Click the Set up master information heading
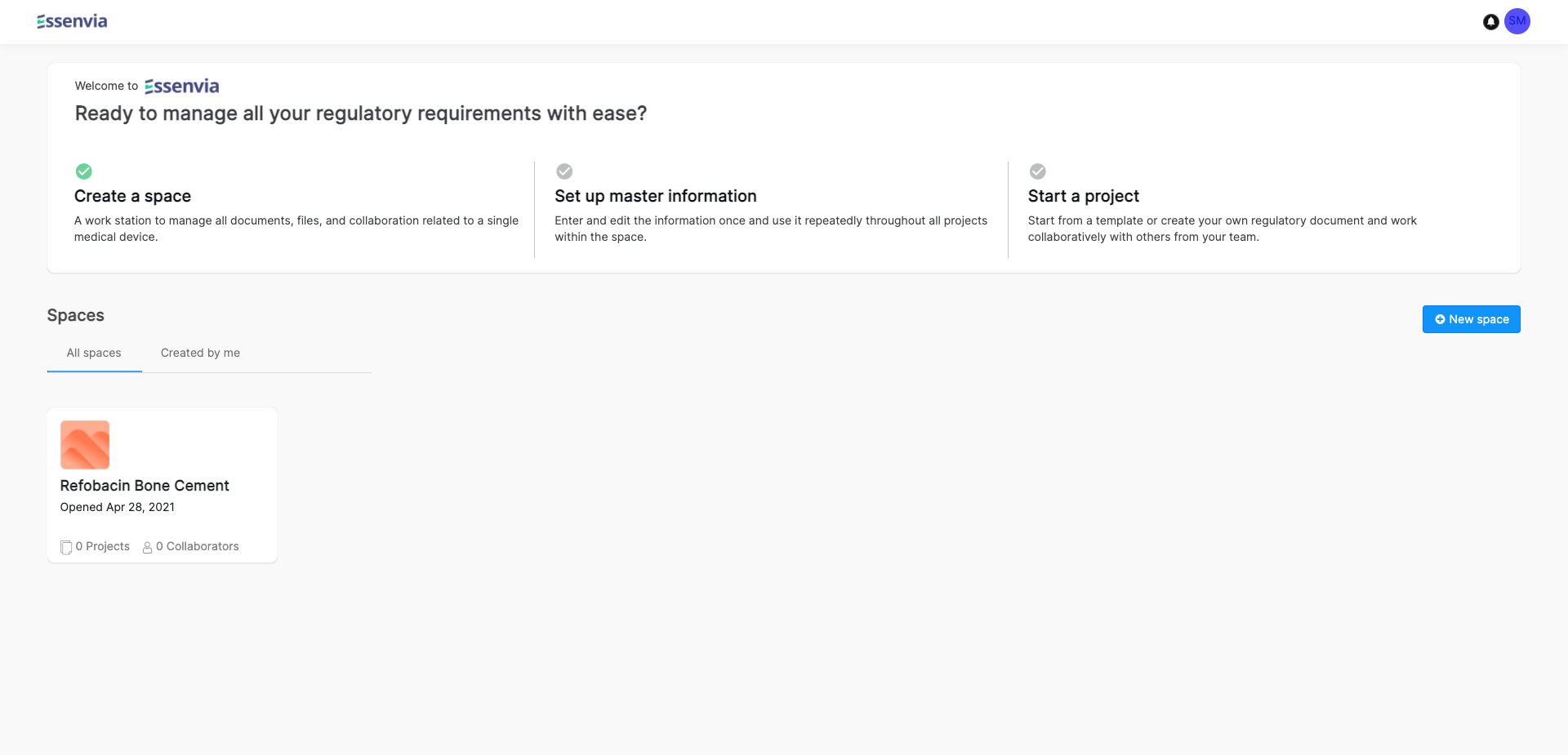Viewport: 1568px width, 756px height. [x=656, y=196]
